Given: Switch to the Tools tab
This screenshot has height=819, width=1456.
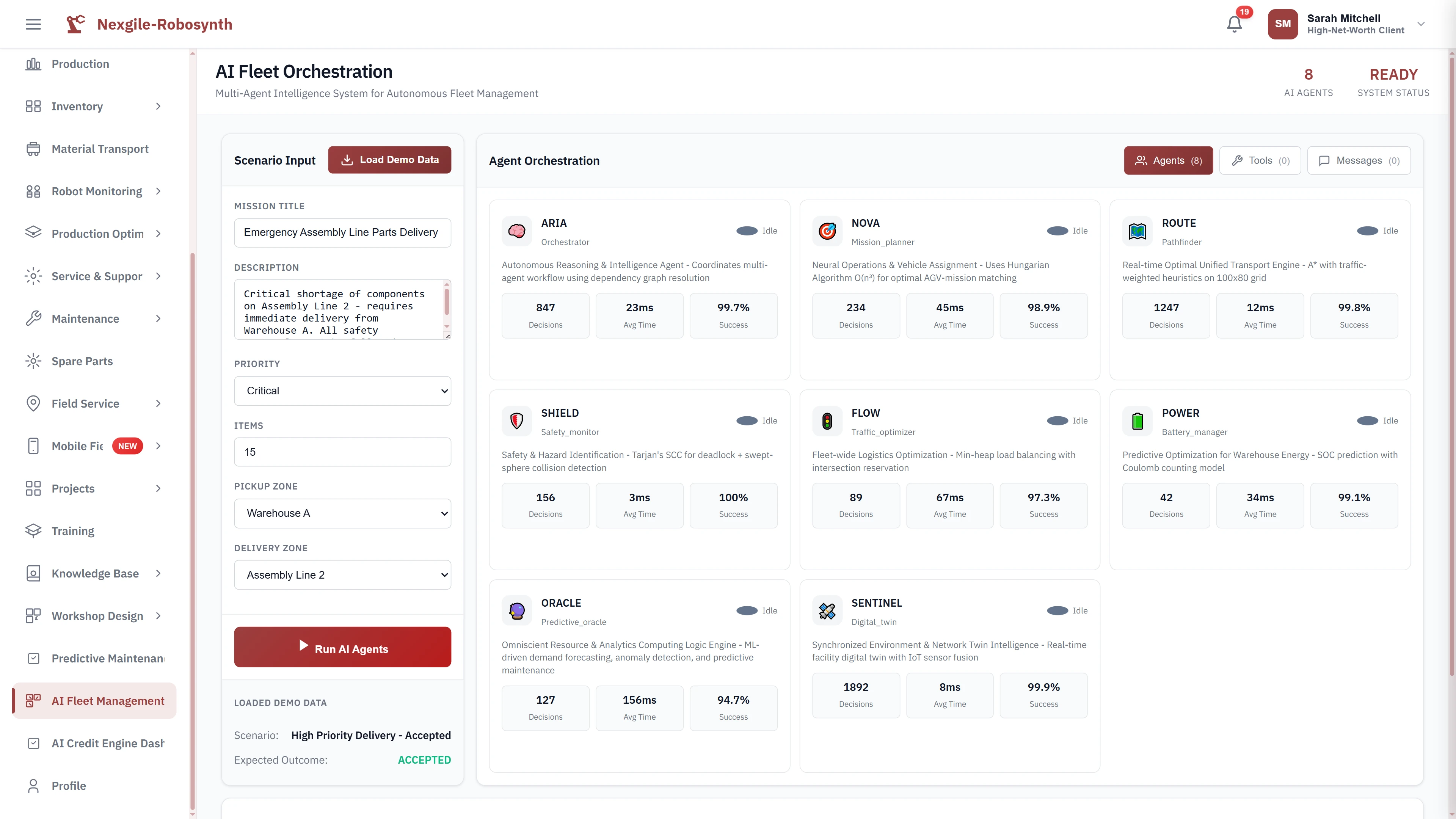Looking at the screenshot, I should click(x=1260, y=160).
